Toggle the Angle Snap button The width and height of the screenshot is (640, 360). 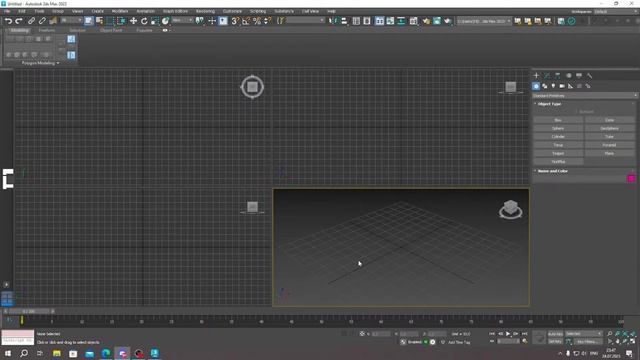[246, 21]
